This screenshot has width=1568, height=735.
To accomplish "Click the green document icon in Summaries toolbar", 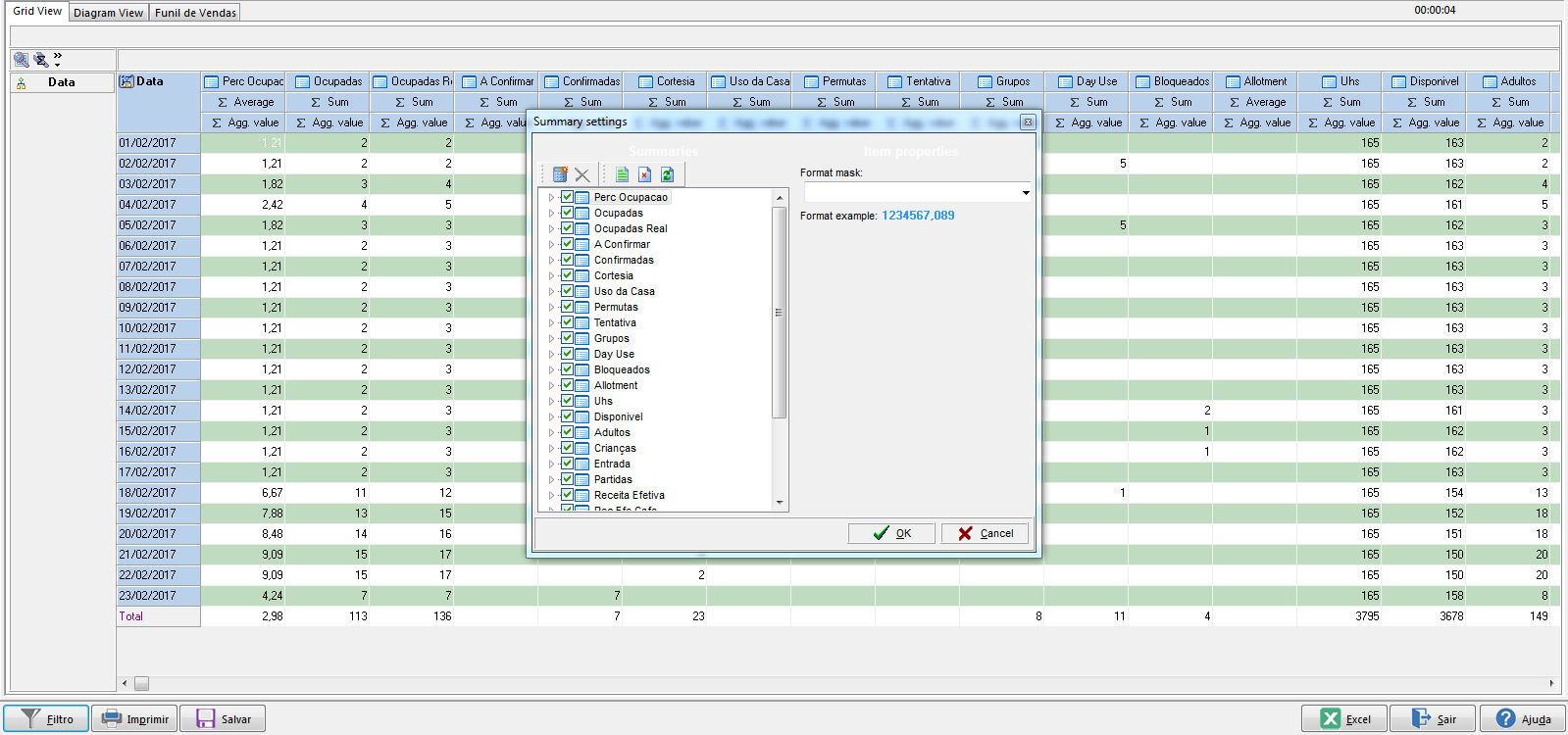I will (622, 174).
